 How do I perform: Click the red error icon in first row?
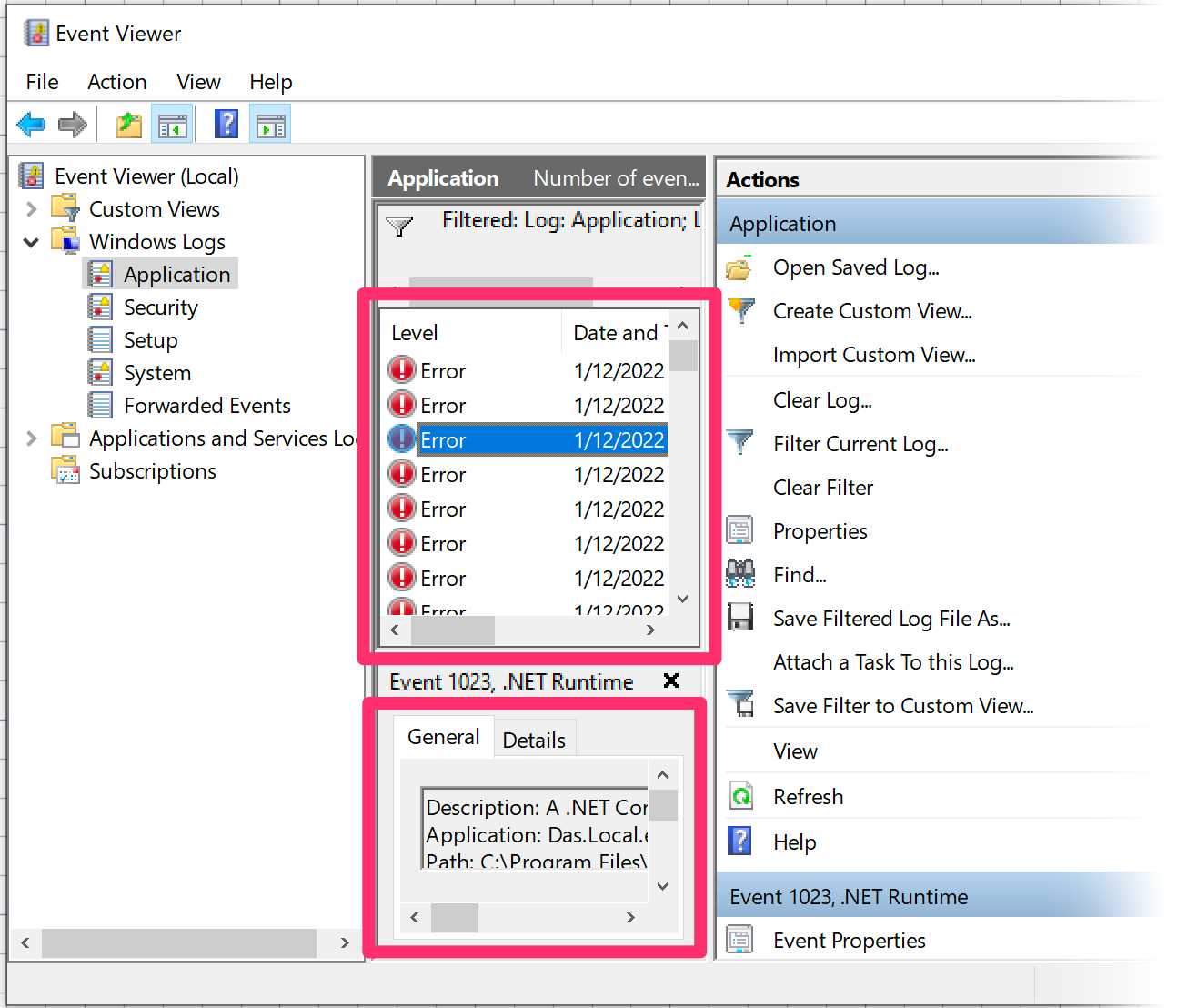[401, 369]
